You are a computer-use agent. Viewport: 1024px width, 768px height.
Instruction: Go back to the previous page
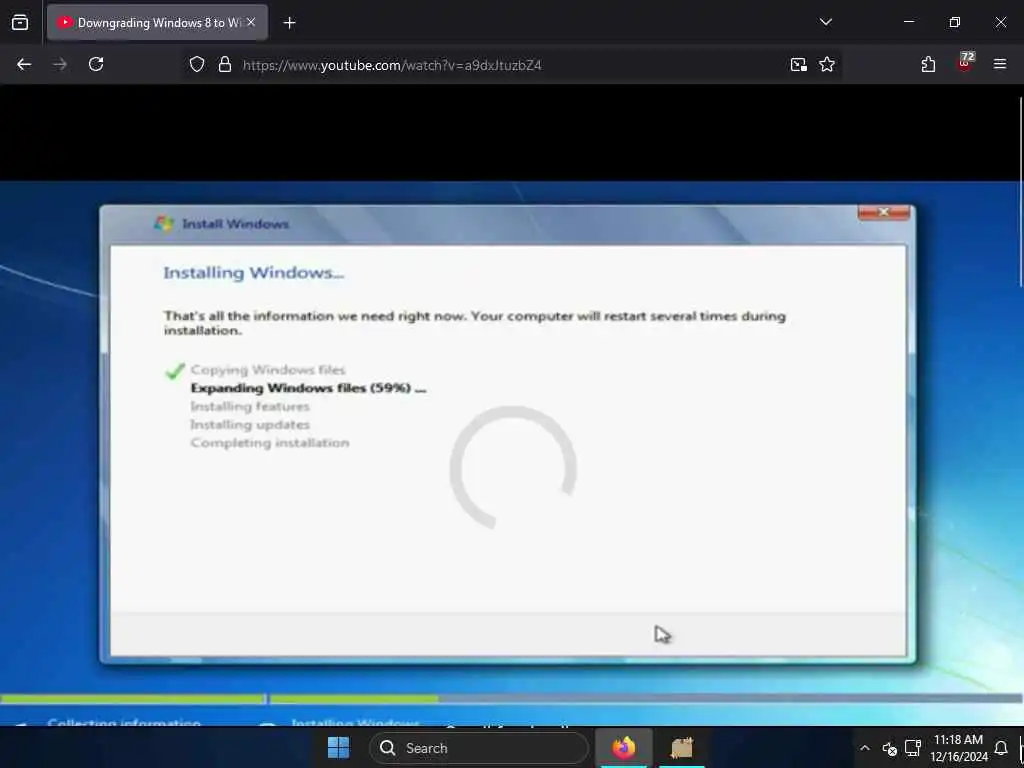point(24,64)
